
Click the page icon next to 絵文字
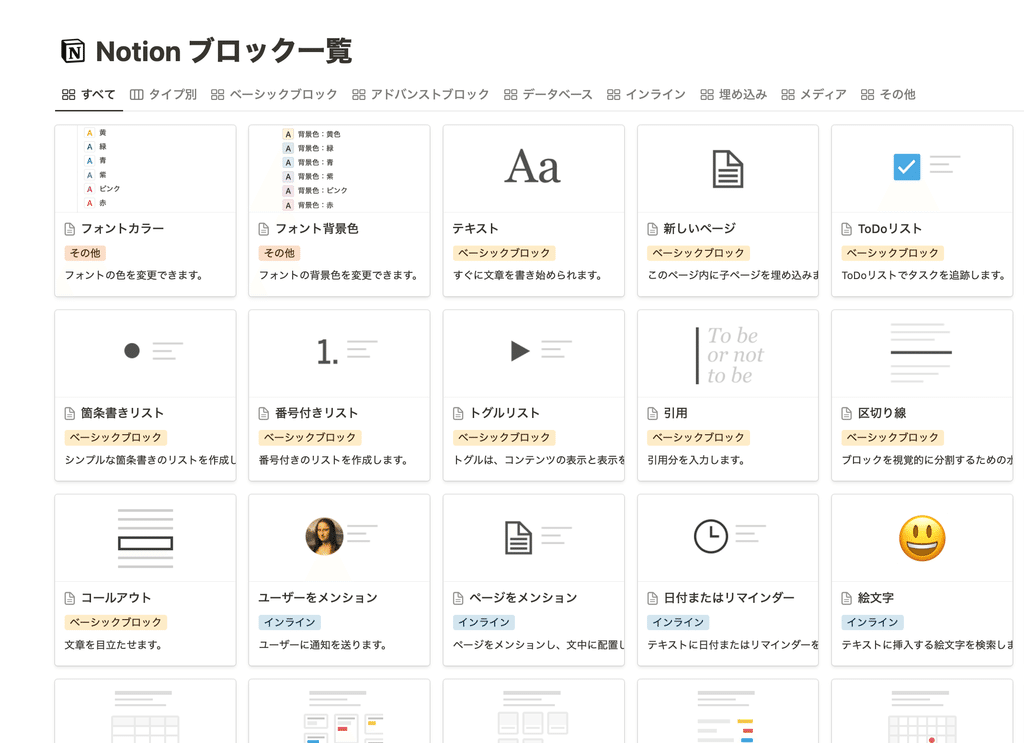(x=846, y=598)
